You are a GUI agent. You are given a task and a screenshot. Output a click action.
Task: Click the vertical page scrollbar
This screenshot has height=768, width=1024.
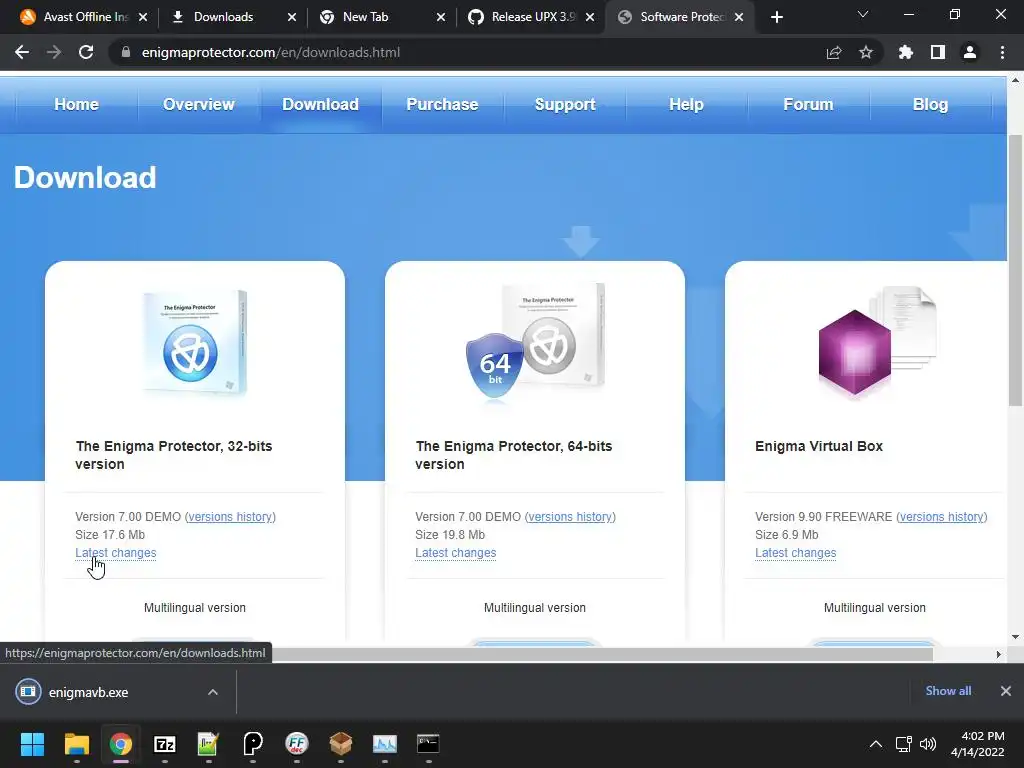(1015, 271)
